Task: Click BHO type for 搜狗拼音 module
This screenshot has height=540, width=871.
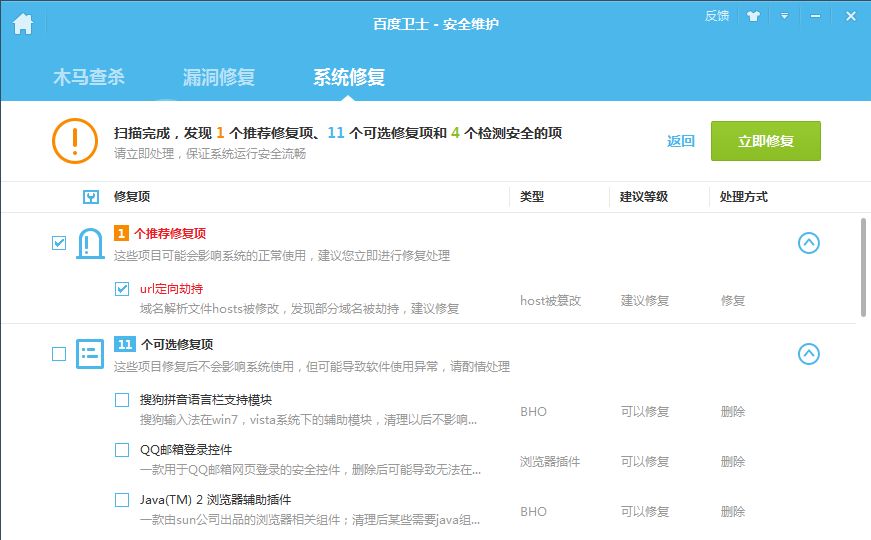Action: [533, 412]
